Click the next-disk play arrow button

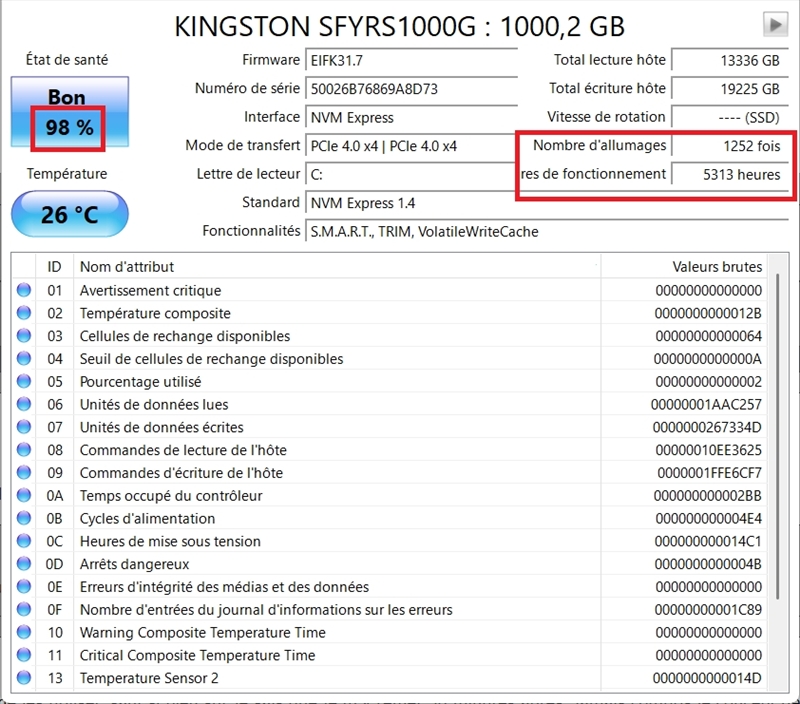(774, 25)
